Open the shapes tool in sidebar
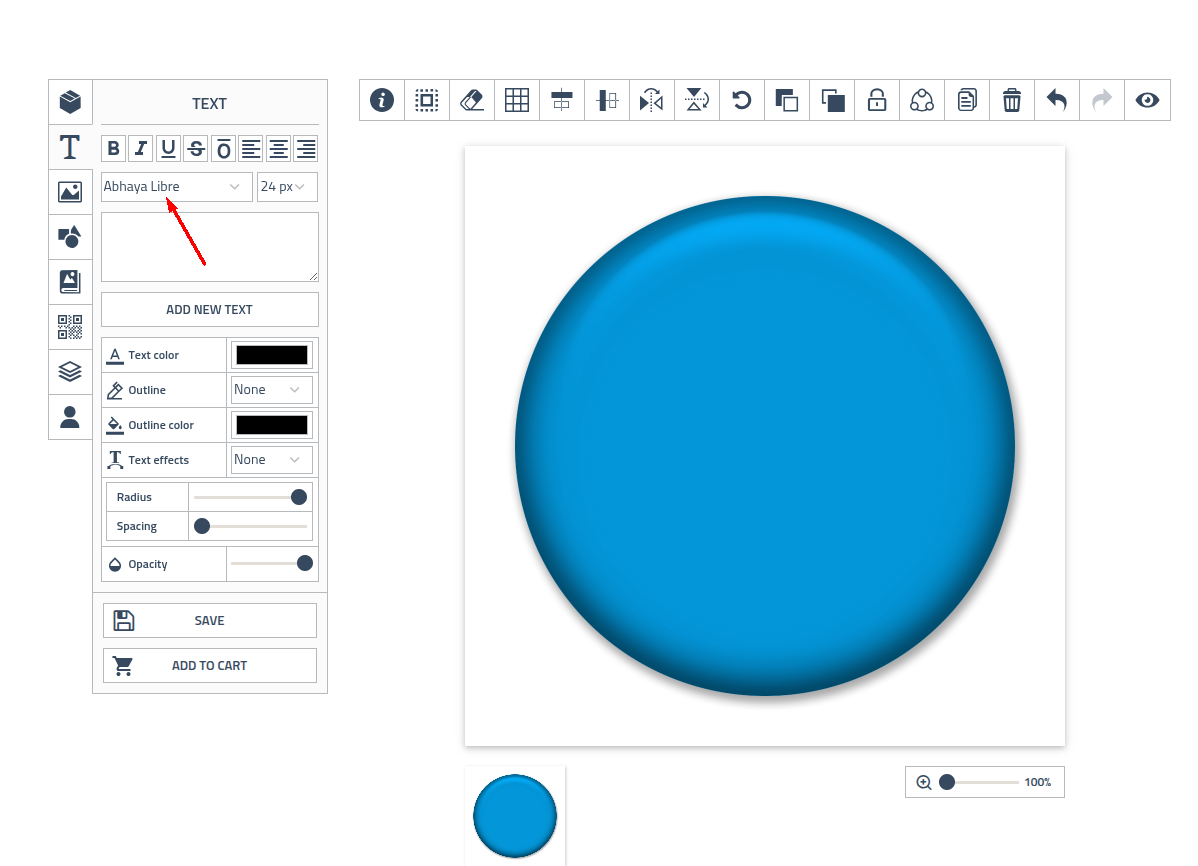 [x=70, y=237]
